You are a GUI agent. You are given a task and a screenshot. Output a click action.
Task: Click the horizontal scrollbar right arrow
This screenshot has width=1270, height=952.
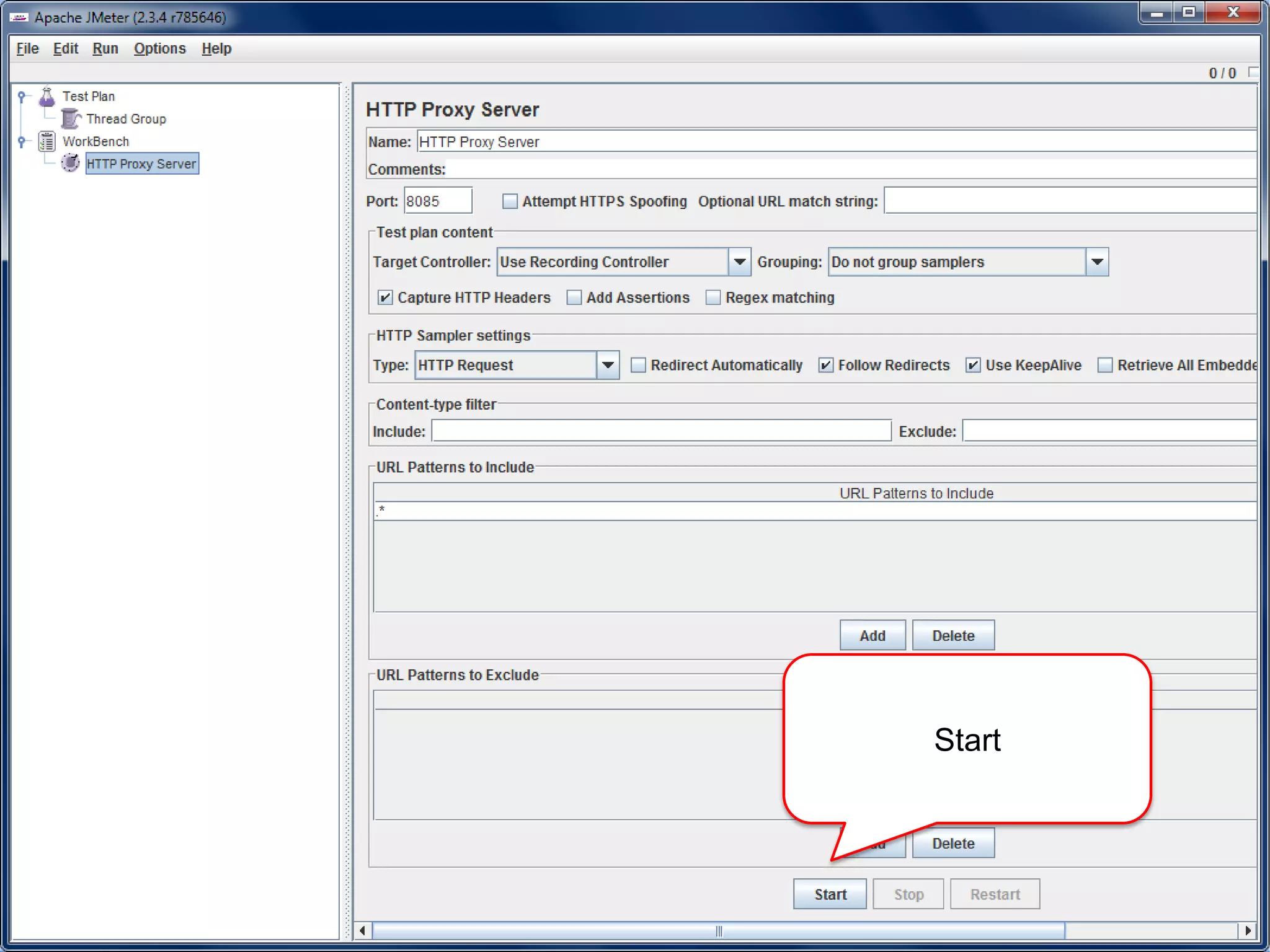pos(1248,930)
